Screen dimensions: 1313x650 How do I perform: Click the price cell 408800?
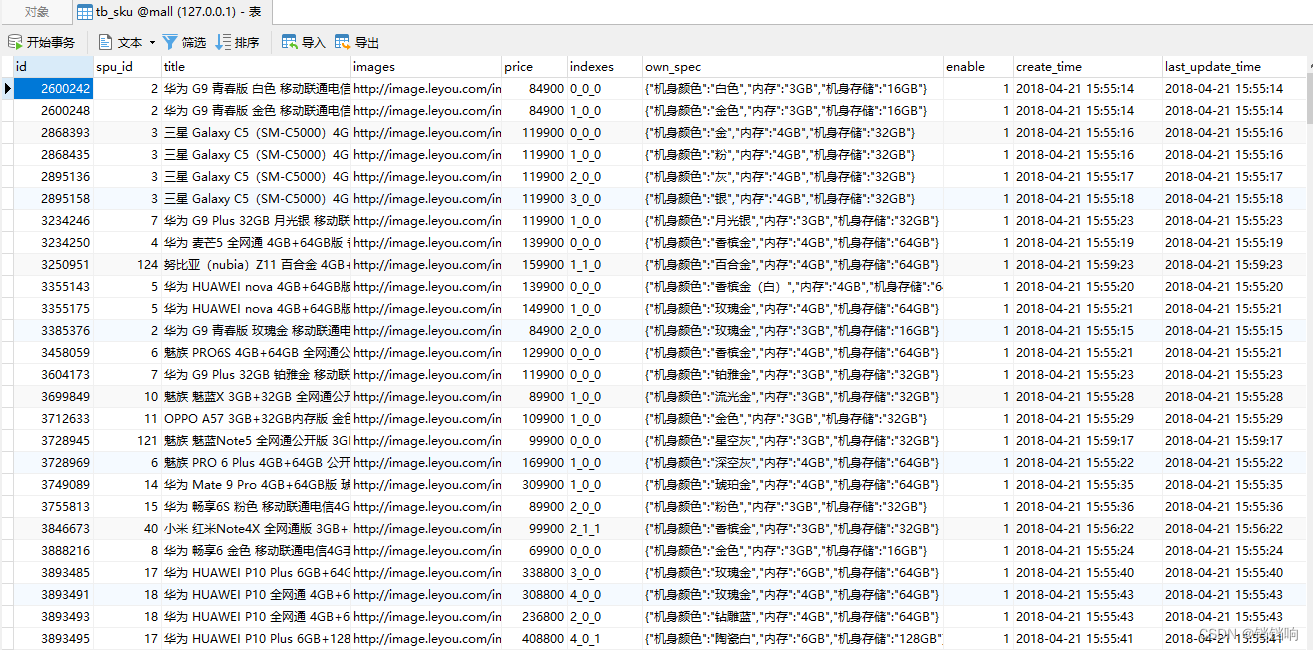click(x=534, y=638)
